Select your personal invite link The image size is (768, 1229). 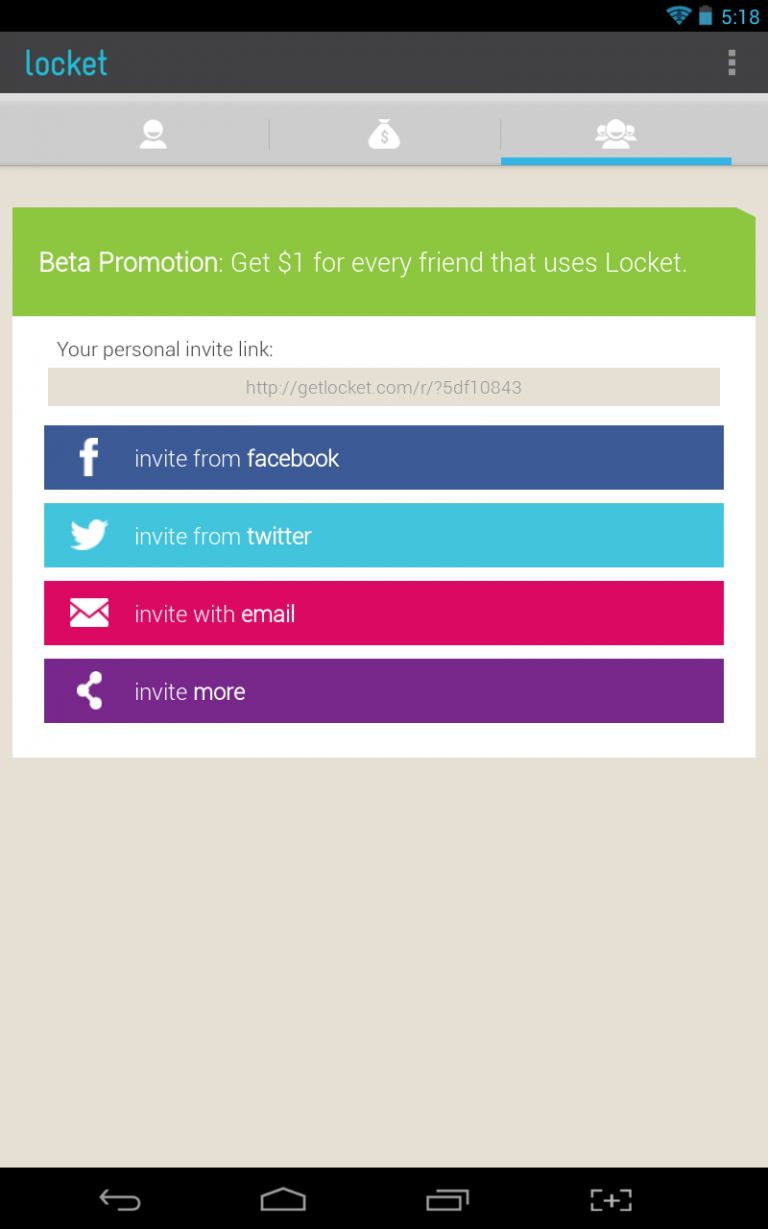[384, 387]
